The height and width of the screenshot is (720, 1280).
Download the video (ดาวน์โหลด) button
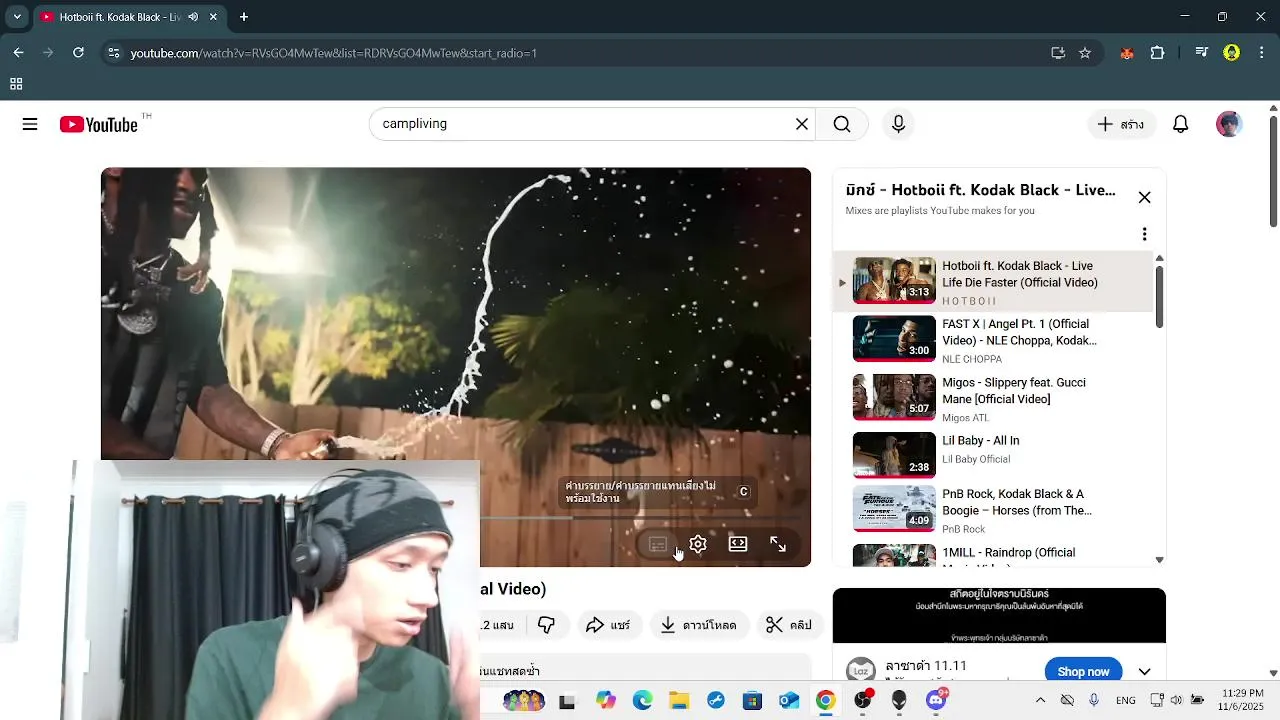pos(698,625)
